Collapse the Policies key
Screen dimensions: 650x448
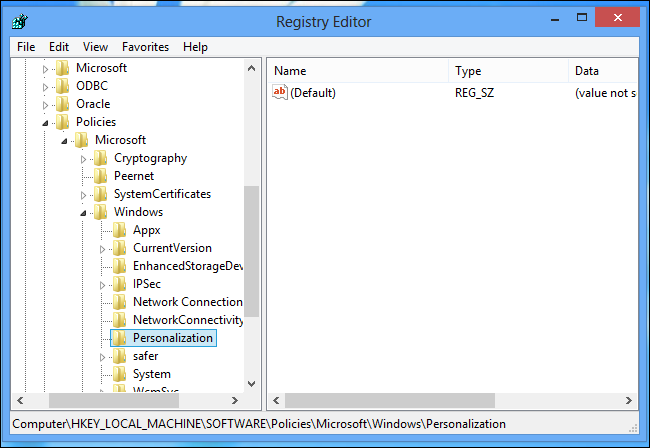(x=45, y=123)
